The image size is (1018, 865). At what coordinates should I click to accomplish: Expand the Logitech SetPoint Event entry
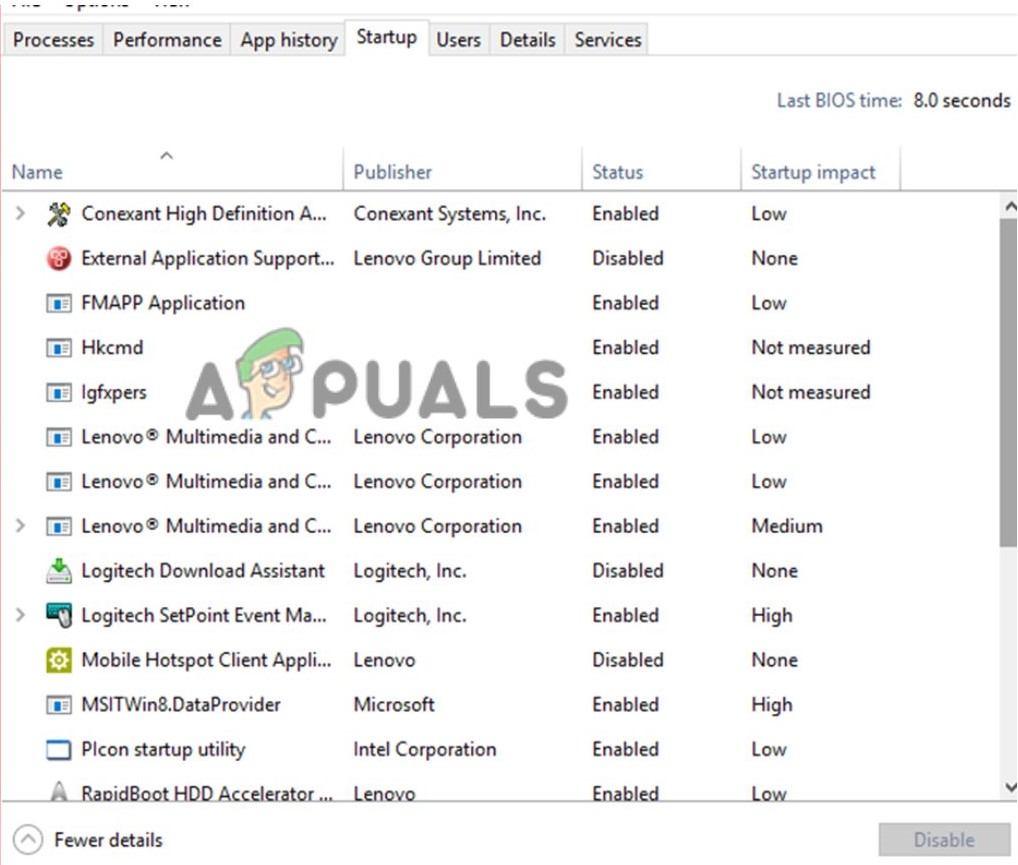point(20,615)
